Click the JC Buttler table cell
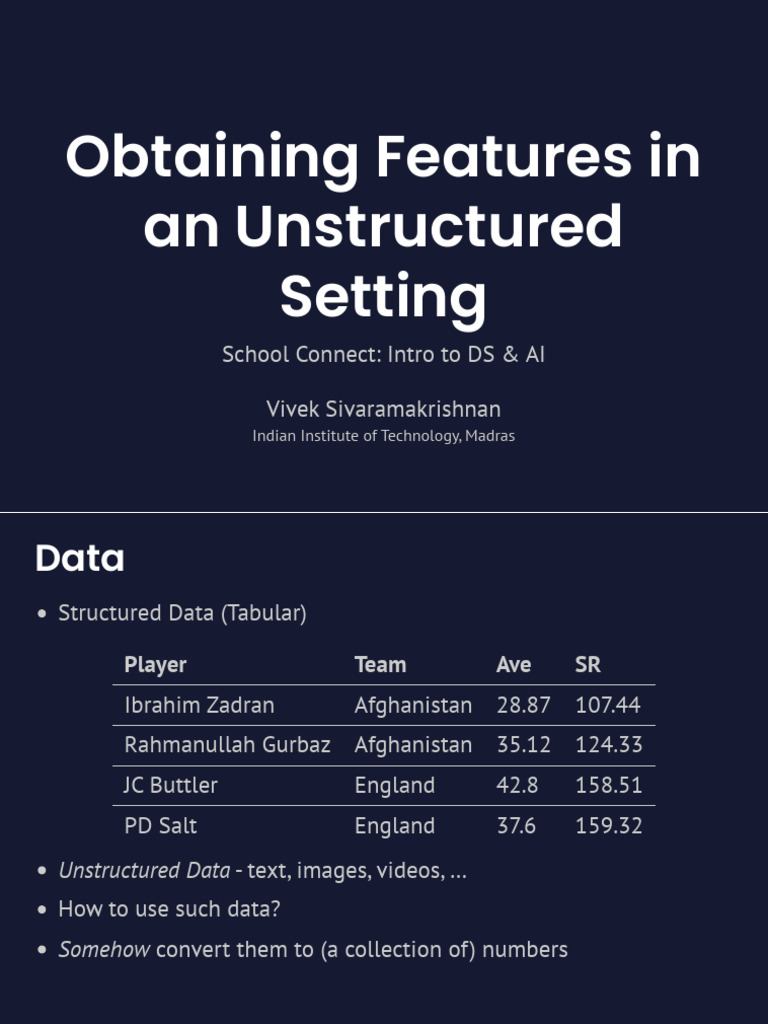 [x=170, y=785]
